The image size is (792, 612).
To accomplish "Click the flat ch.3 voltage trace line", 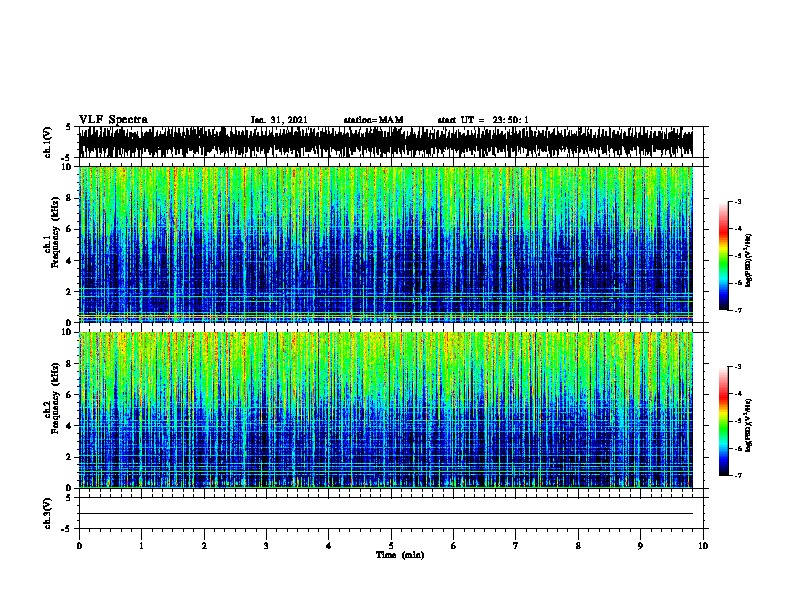I will click(x=386, y=514).
